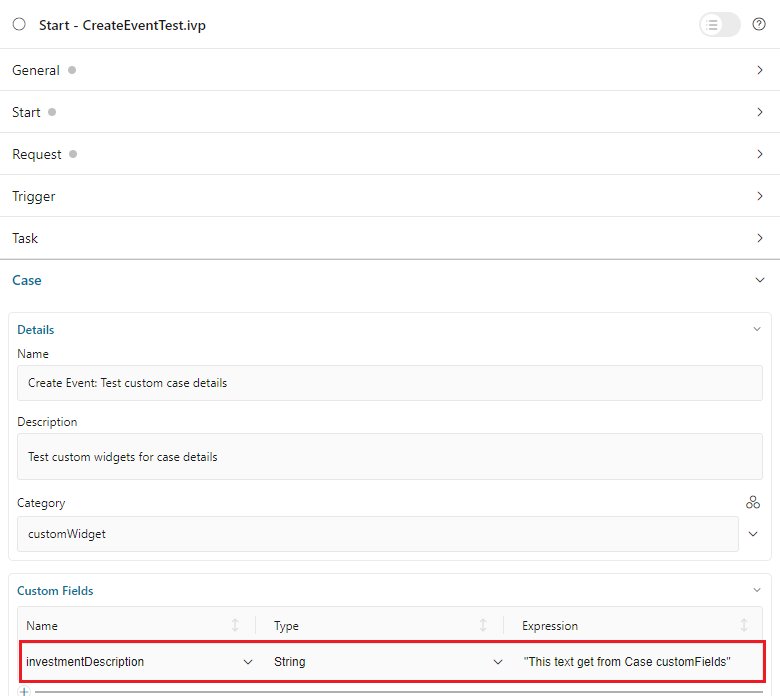Open the String type dropdown
This screenshot has width=780, height=696.
click(x=497, y=662)
